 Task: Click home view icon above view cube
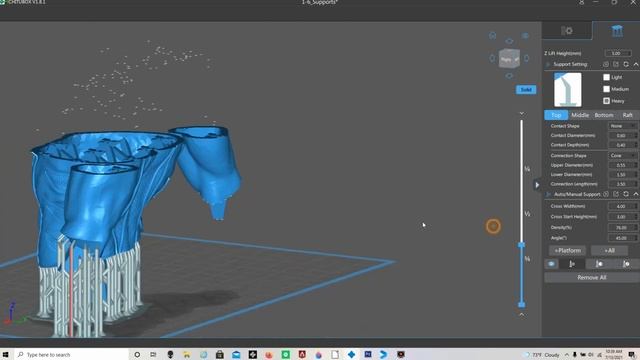point(493,36)
